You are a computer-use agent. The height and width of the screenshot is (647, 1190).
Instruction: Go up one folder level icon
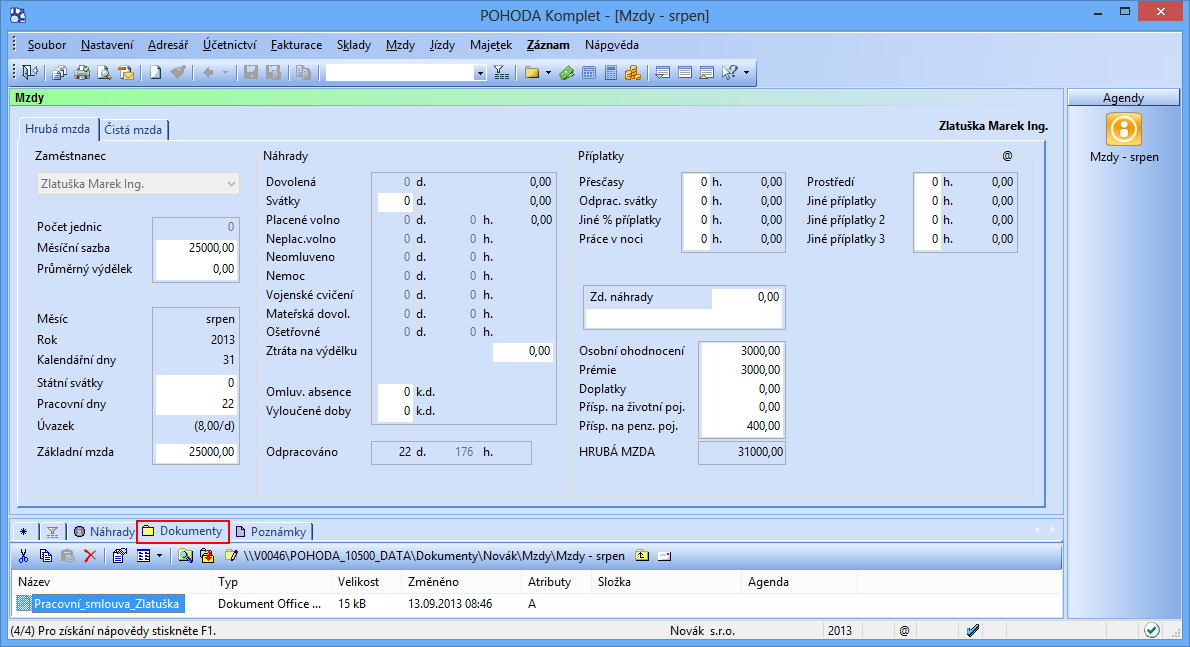click(642, 555)
